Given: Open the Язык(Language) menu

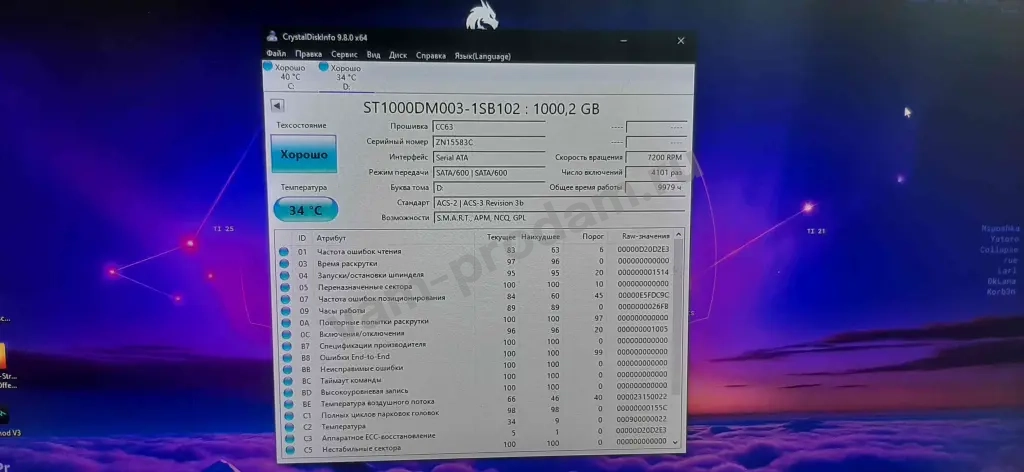Looking at the screenshot, I should [481, 55].
